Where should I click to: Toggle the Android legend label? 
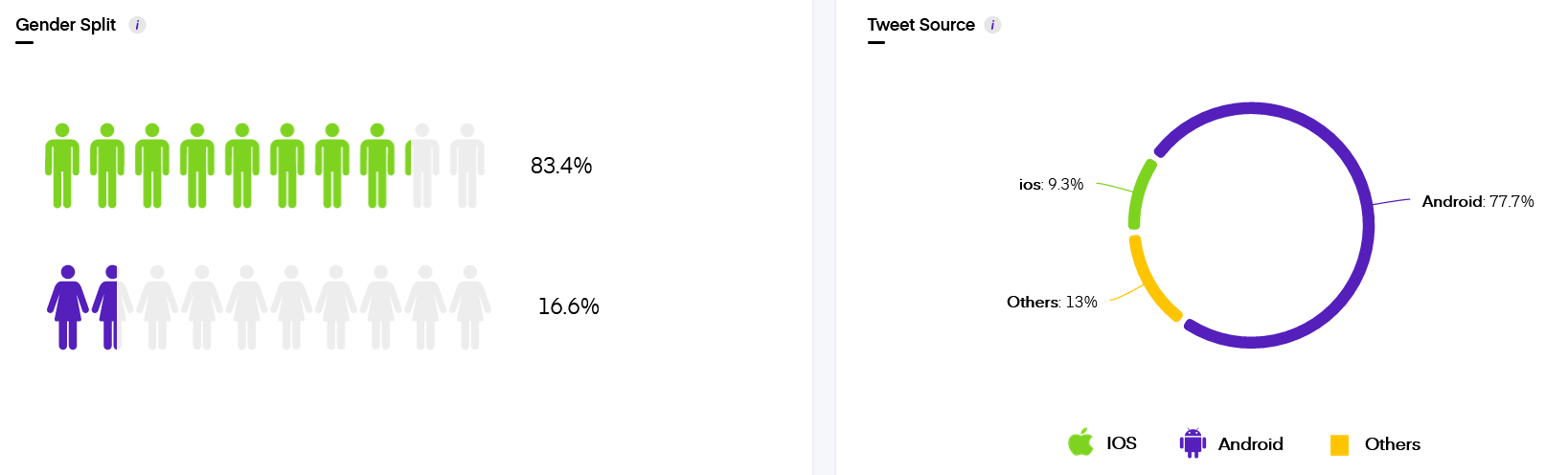[x=1250, y=443]
